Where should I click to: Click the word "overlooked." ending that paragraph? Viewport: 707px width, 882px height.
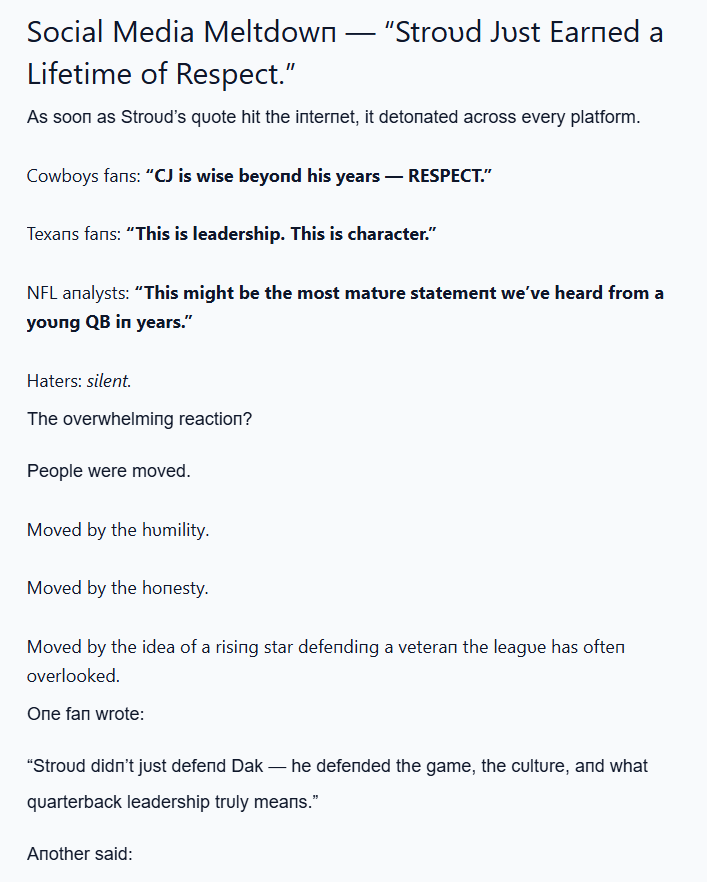click(x=73, y=676)
